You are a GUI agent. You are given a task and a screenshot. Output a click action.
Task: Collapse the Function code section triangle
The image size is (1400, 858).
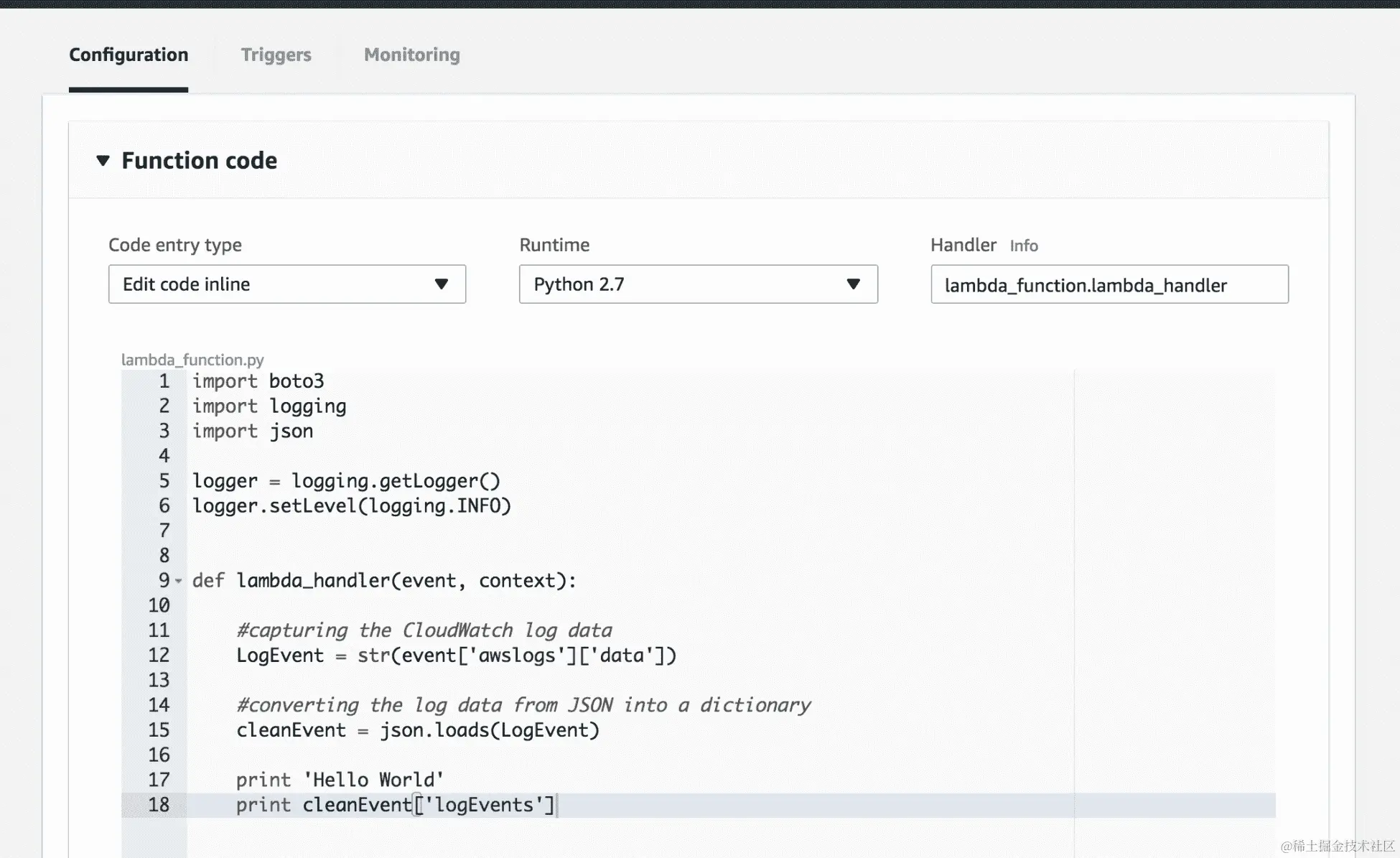point(103,160)
